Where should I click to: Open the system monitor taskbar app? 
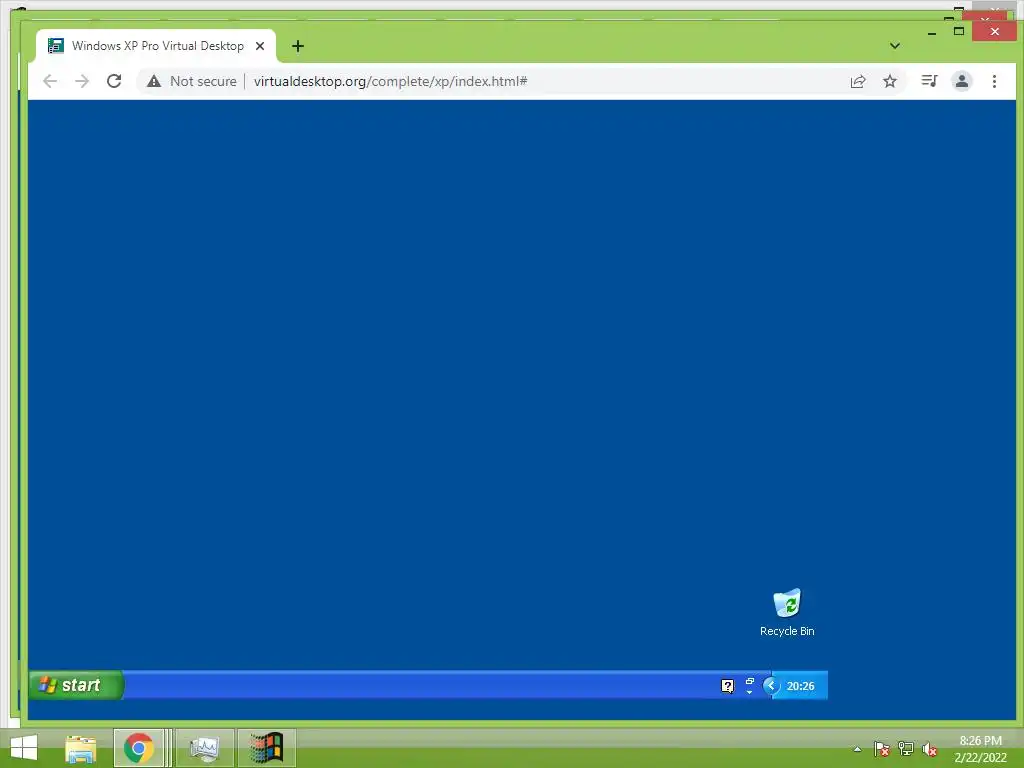point(204,748)
